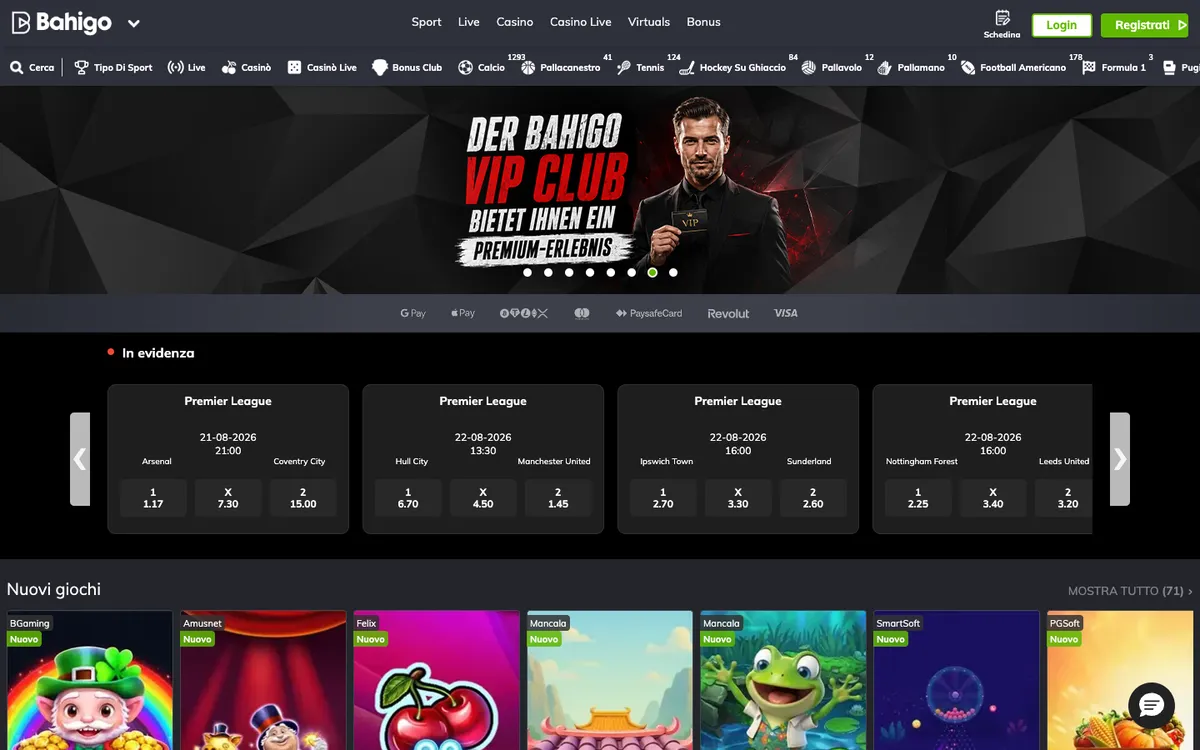Image resolution: width=1200 pixels, height=750 pixels.
Task: Select Virtuals in top menu
Action: click(x=649, y=22)
